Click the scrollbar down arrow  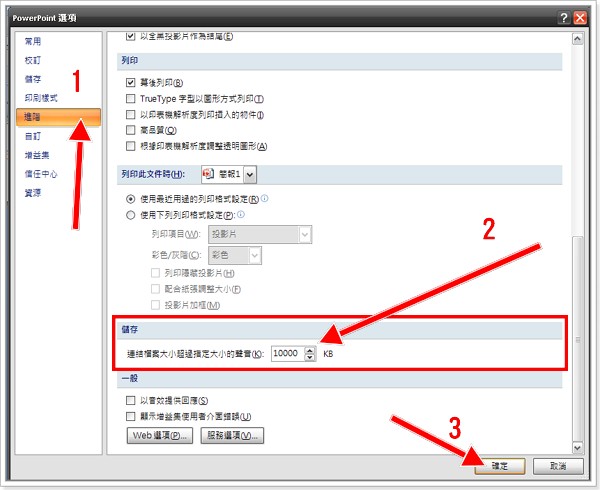click(577, 447)
